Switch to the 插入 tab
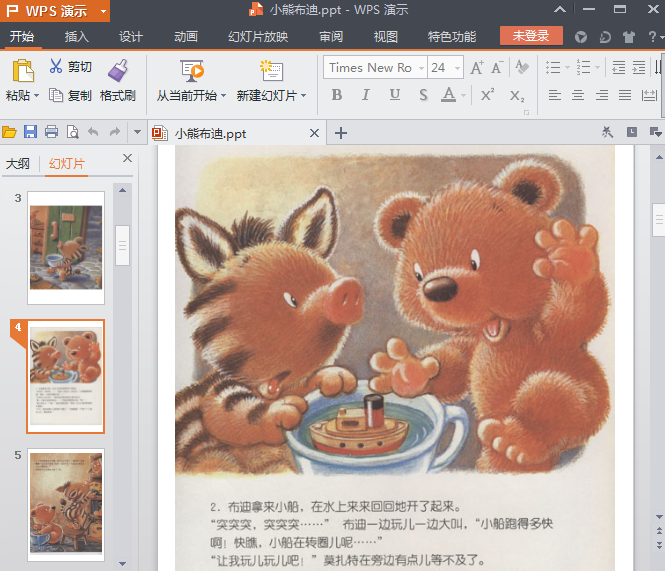Screen dimensions: 665x571 [x=77, y=36]
